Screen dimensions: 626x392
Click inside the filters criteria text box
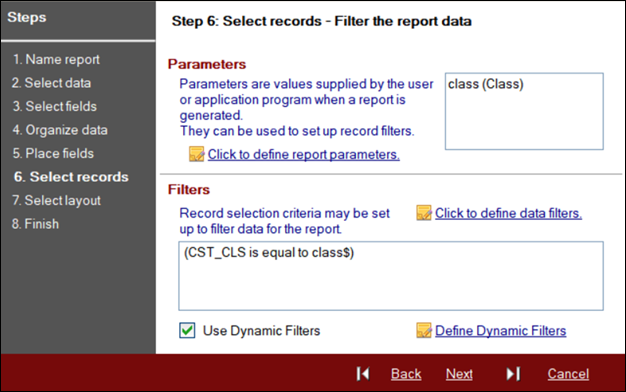click(x=391, y=276)
